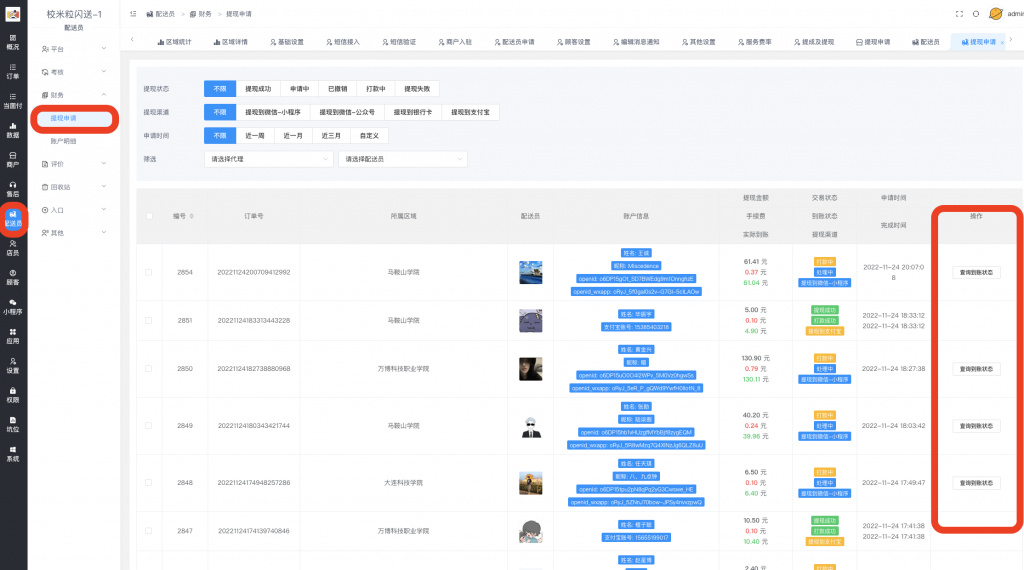
Task: Click the refresh circle icon near admin
Action: pyautogui.click(x=976, y=14)
